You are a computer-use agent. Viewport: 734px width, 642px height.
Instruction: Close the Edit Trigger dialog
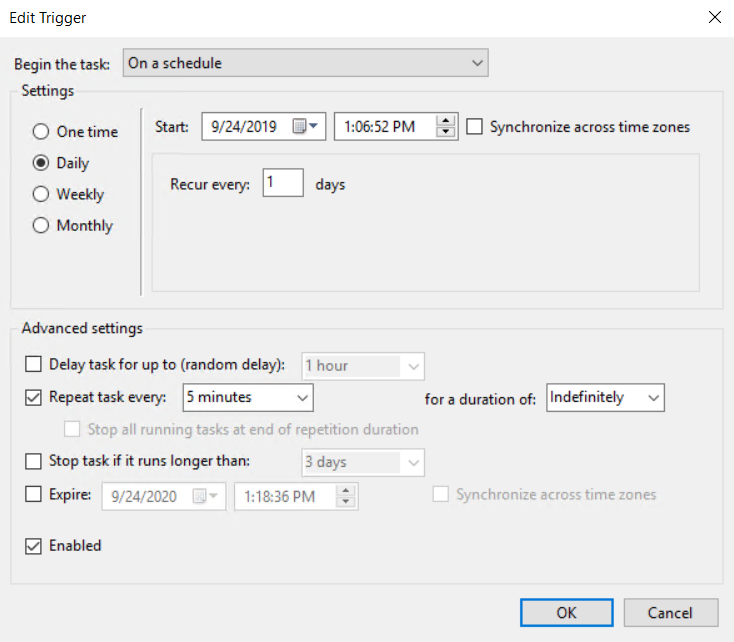coord(714,17)
